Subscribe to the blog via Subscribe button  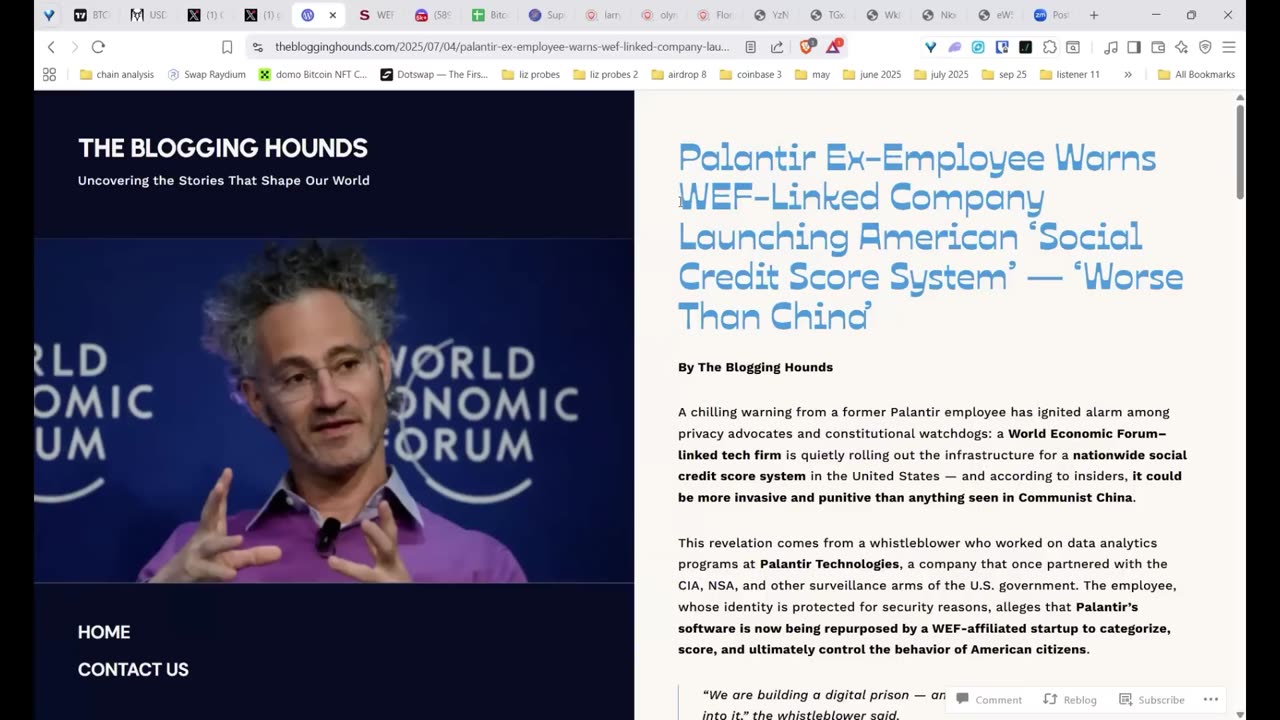click(x=1152, y=699)
